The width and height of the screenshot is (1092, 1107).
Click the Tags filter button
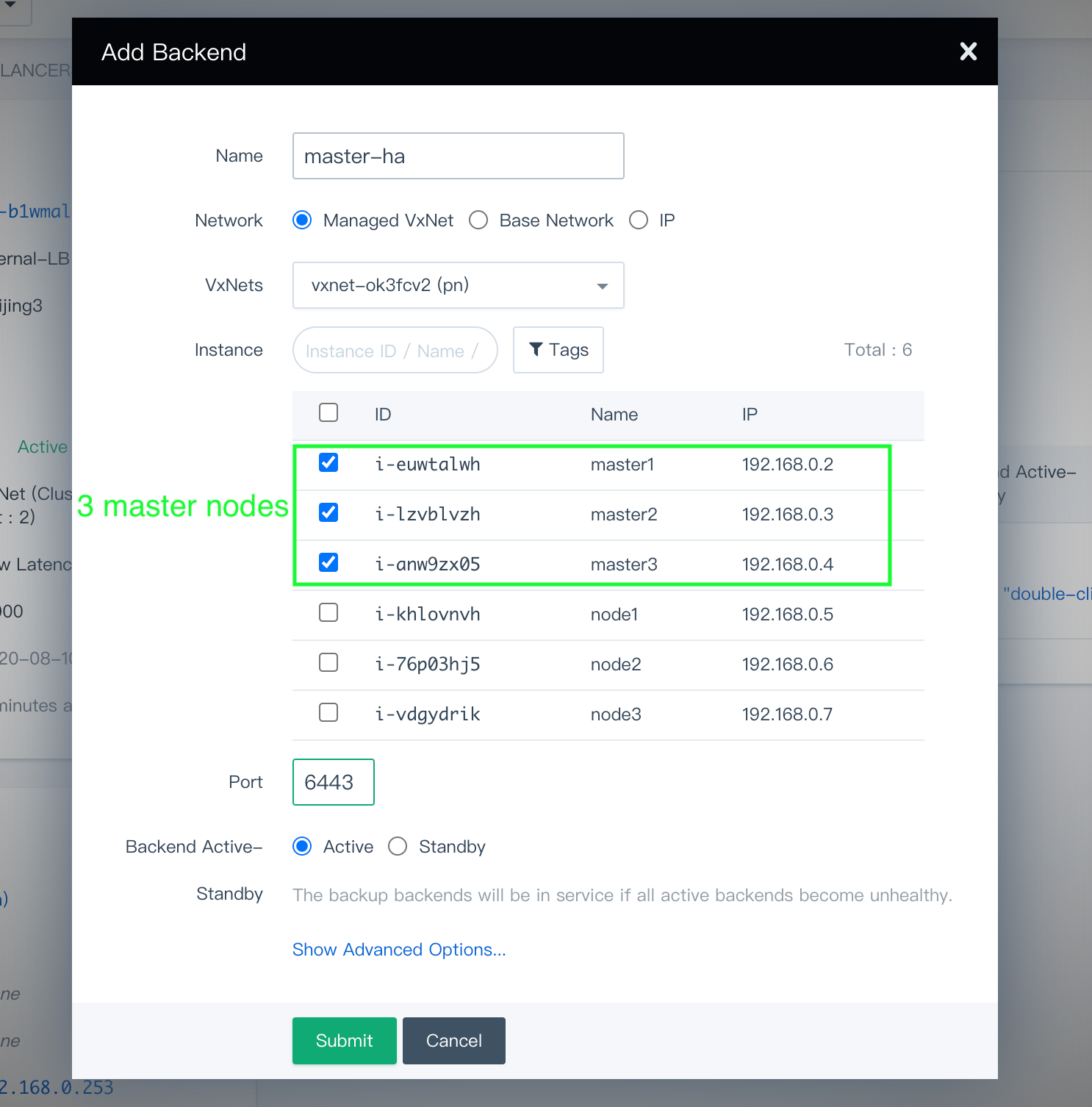click(x=558, y=350)
